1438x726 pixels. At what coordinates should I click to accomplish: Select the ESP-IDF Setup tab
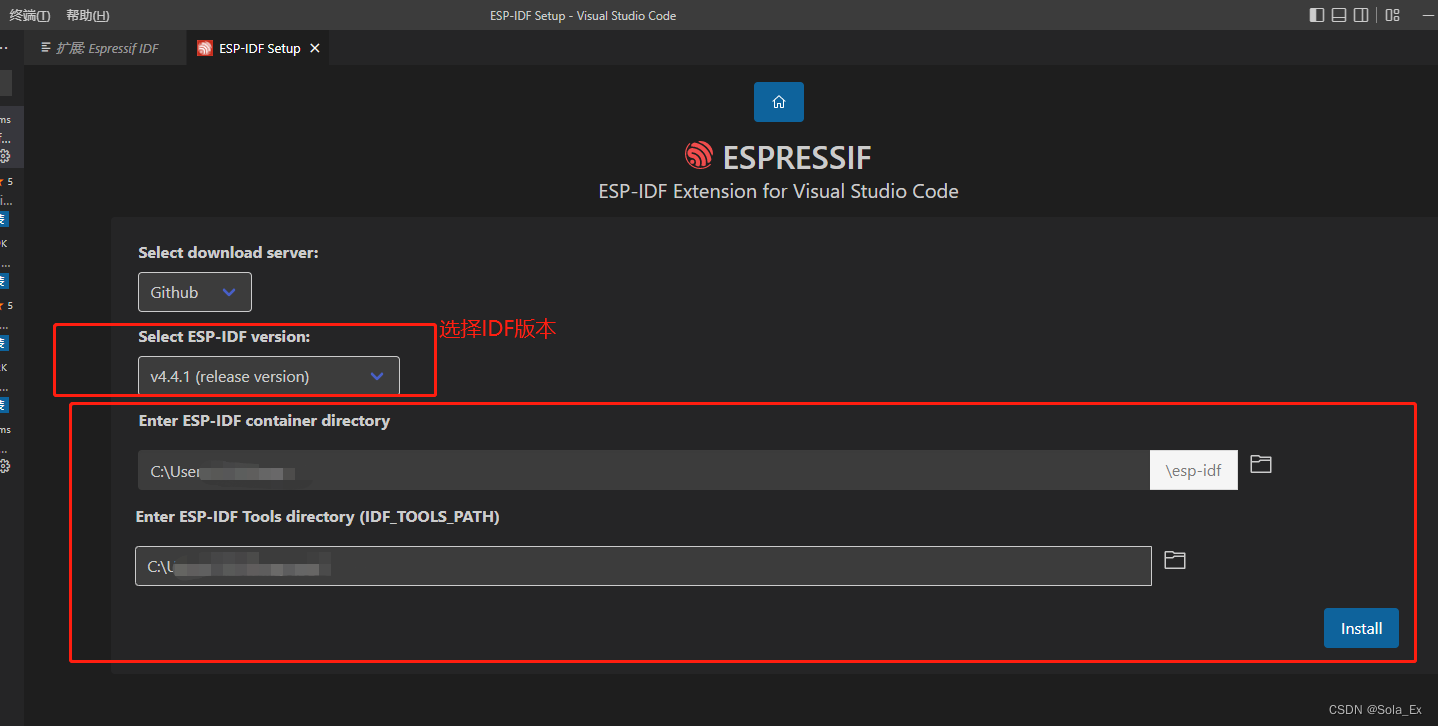tap(258, 48)
